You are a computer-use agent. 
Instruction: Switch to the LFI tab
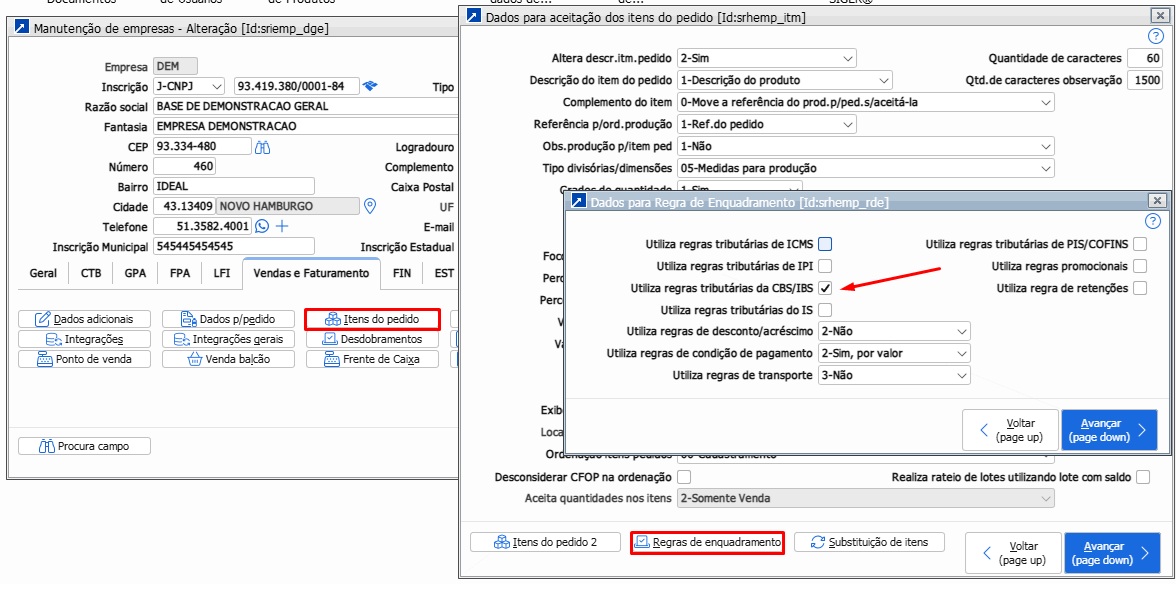pos(222,274)
